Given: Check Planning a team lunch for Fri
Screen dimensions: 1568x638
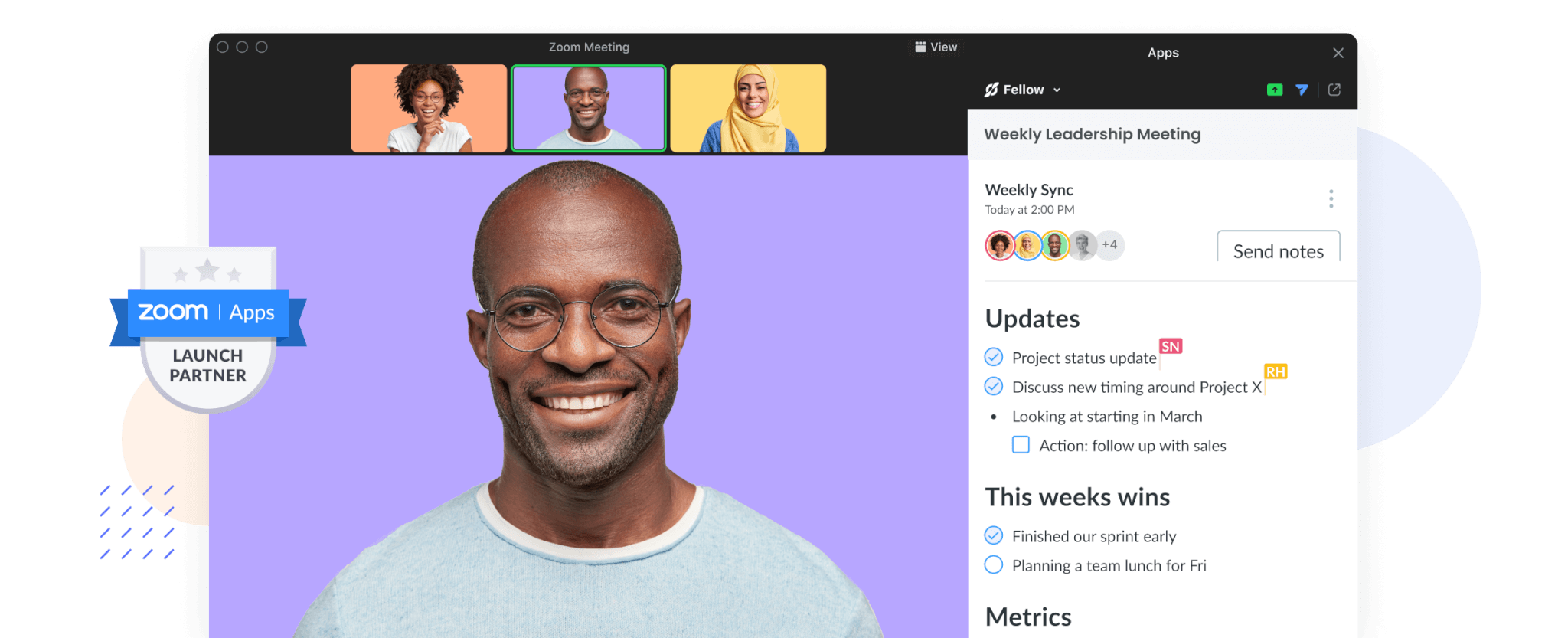Looking at the screenshot, I should pyautogui.click(x=993, y=564).
